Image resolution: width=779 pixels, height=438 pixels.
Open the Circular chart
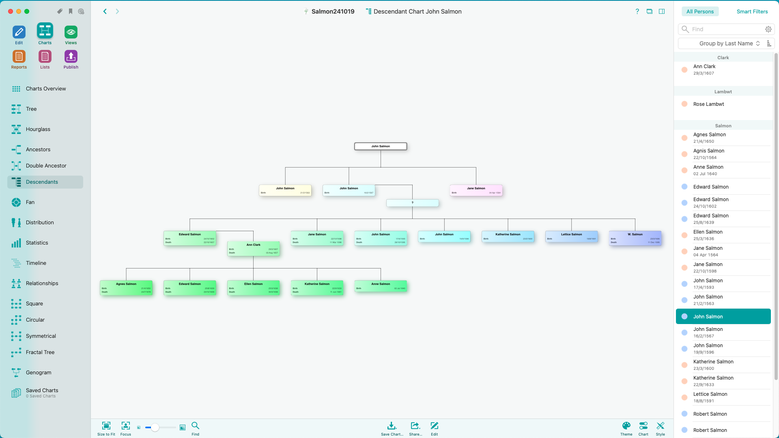(x=45, y=320)
